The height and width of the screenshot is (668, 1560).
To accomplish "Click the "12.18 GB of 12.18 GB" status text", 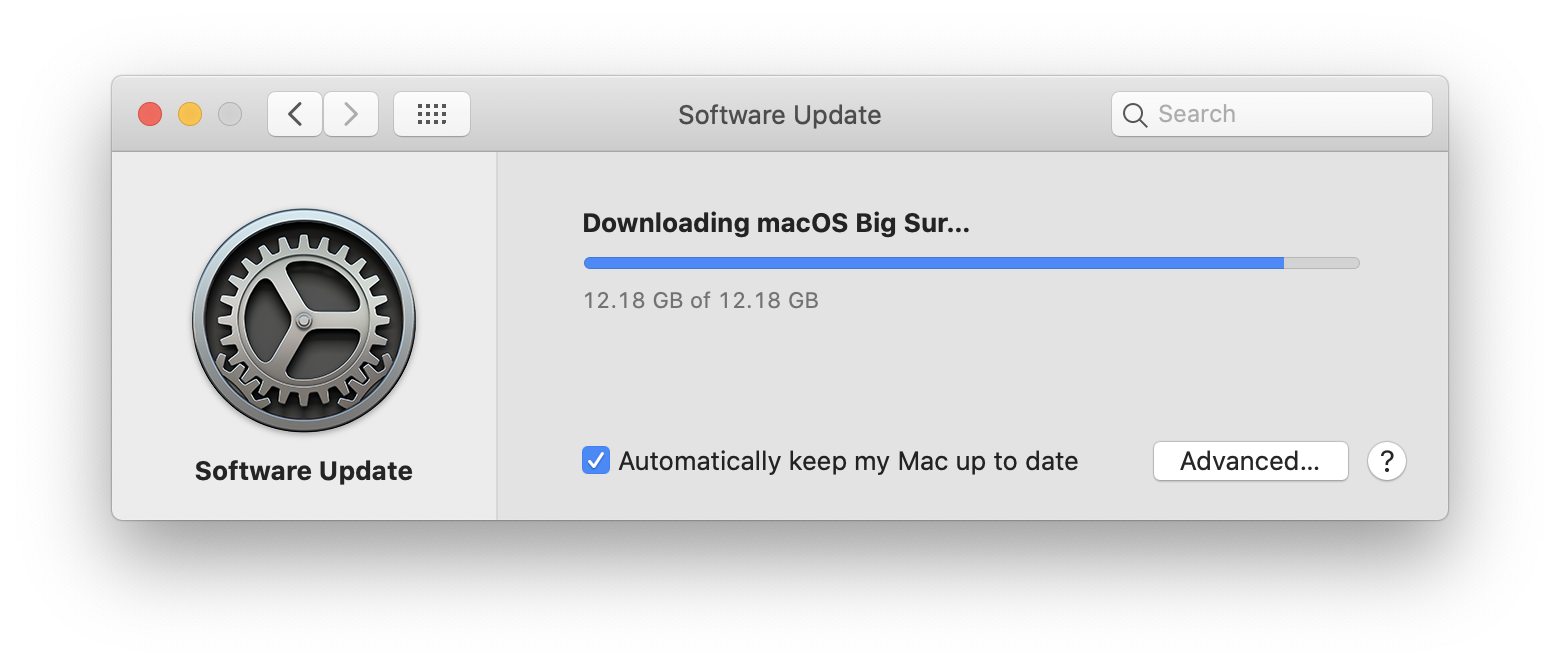I will [x=701, y=300].
